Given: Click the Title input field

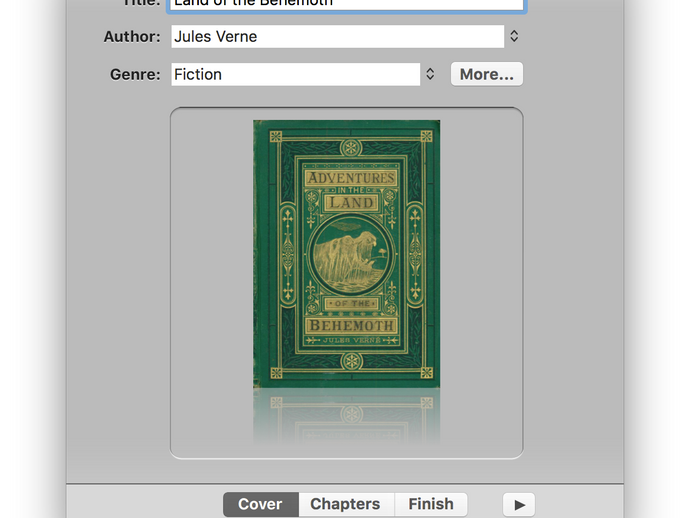Looking at the screenshot, I should 347,4.
